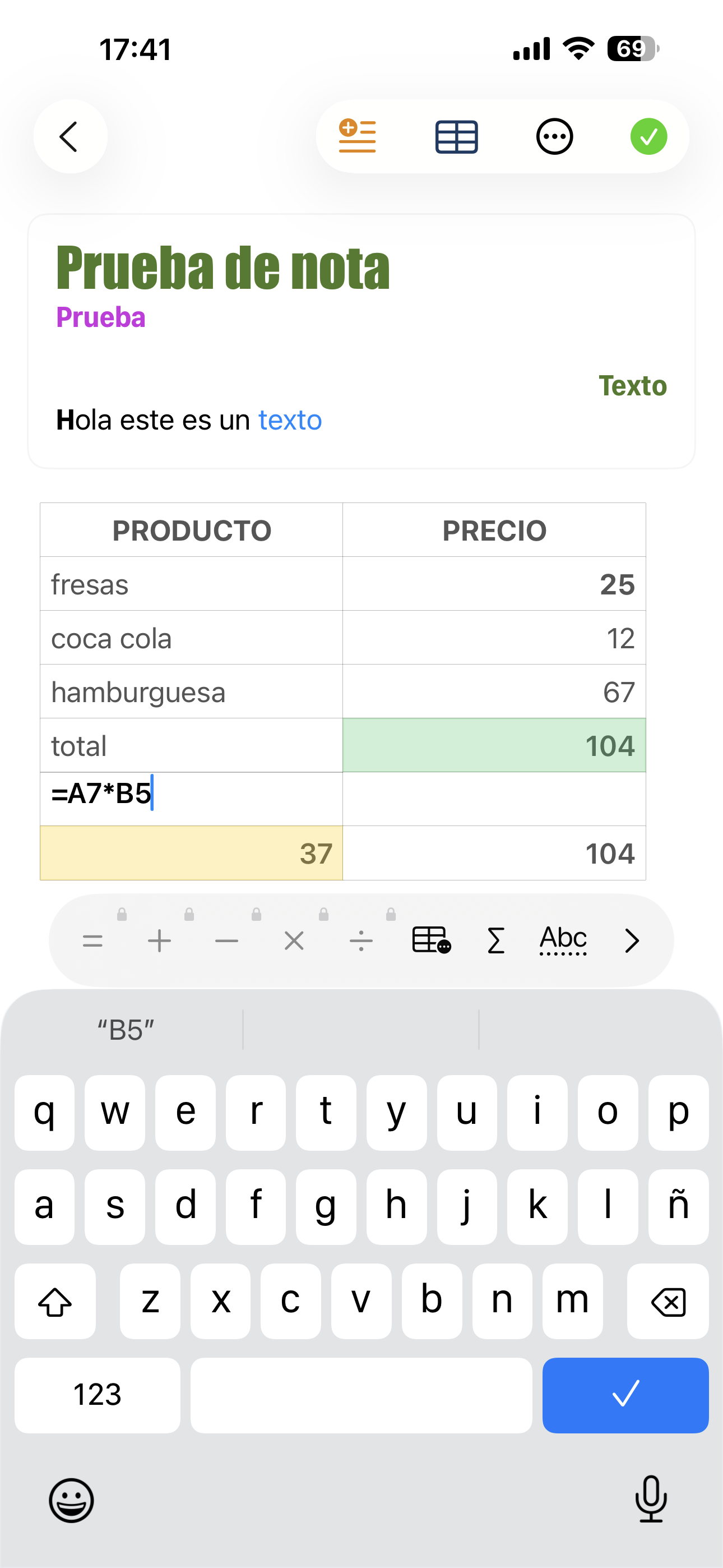Tap the green checkmark done button

(648, 136)
